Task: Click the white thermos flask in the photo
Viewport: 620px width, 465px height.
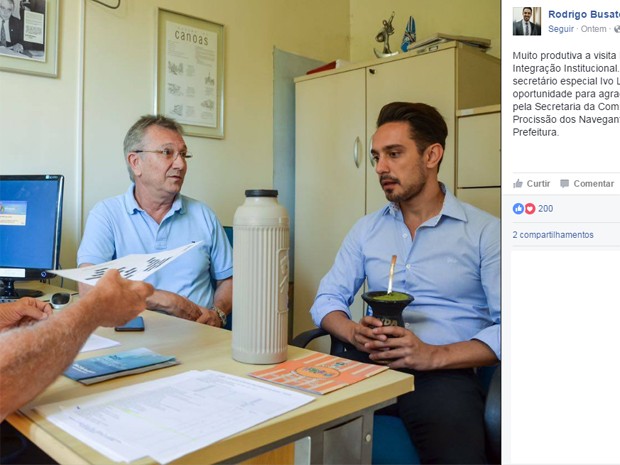Action: (261, 277)
